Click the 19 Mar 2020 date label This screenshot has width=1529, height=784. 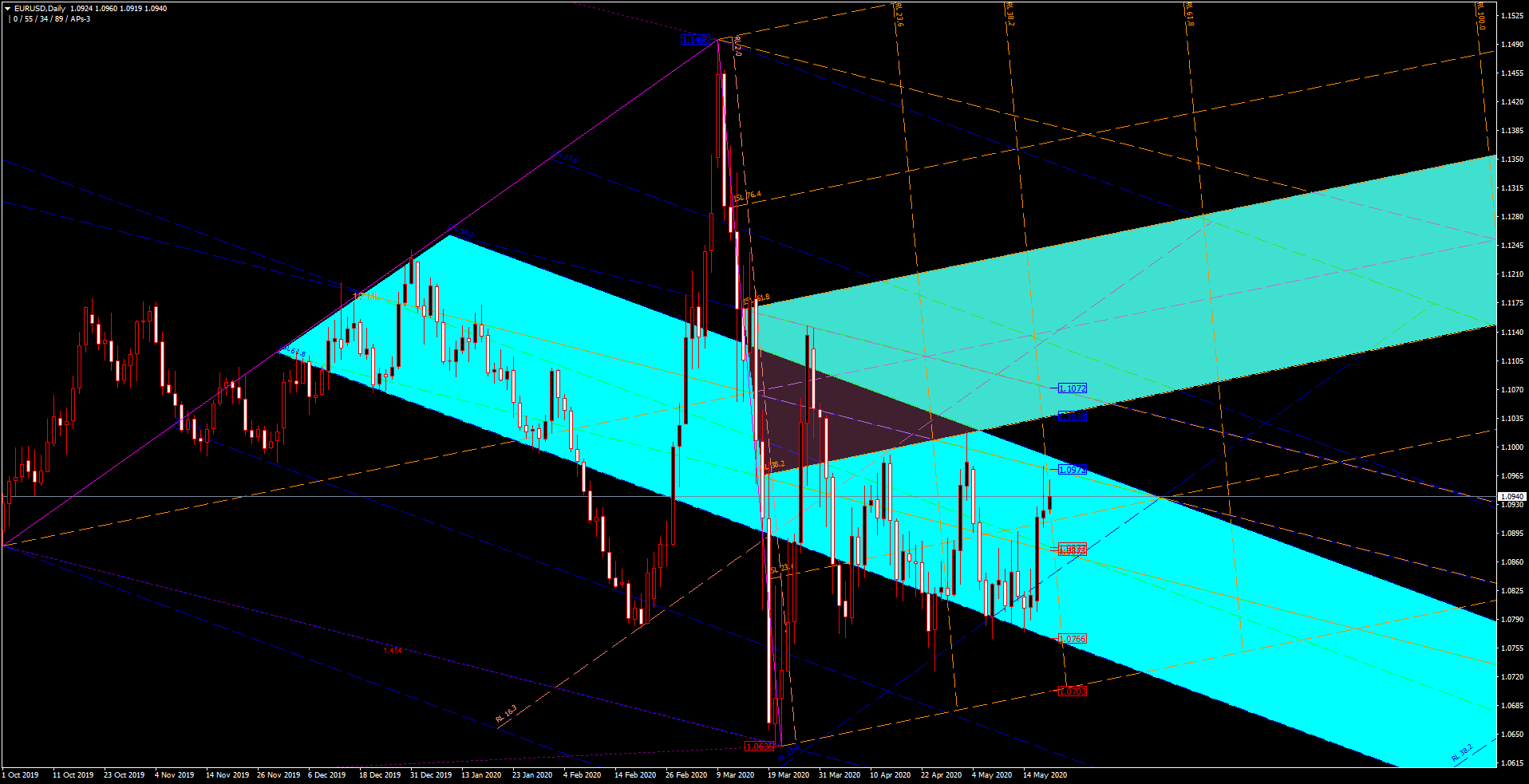pyautogui.click(x=788, y=775)
